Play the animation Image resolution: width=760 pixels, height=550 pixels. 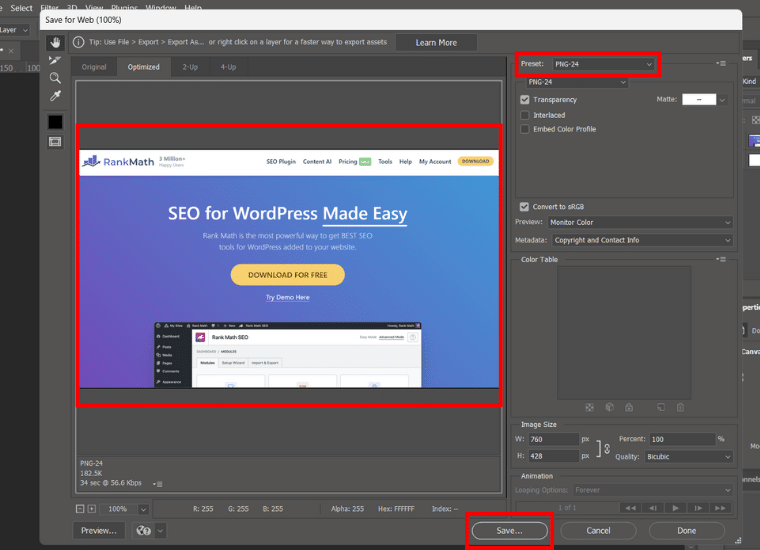click(675, 508)
